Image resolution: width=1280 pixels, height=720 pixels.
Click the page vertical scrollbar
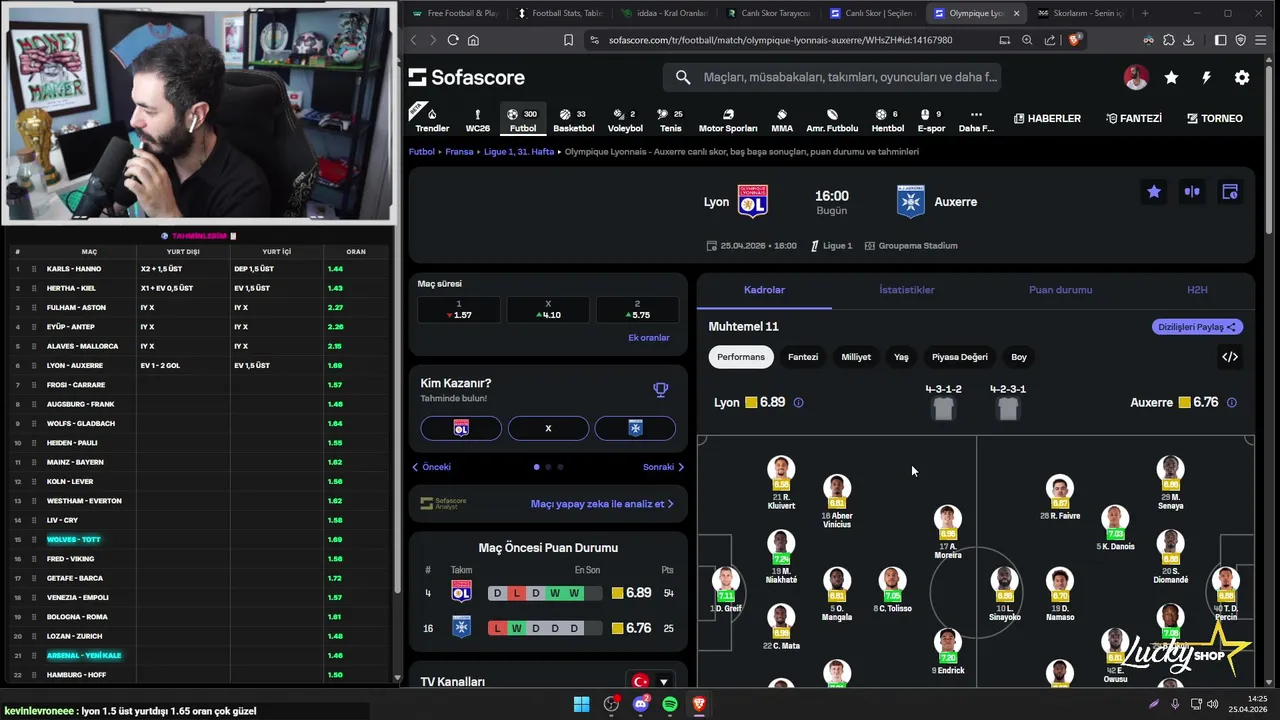tap(1270, 150)
